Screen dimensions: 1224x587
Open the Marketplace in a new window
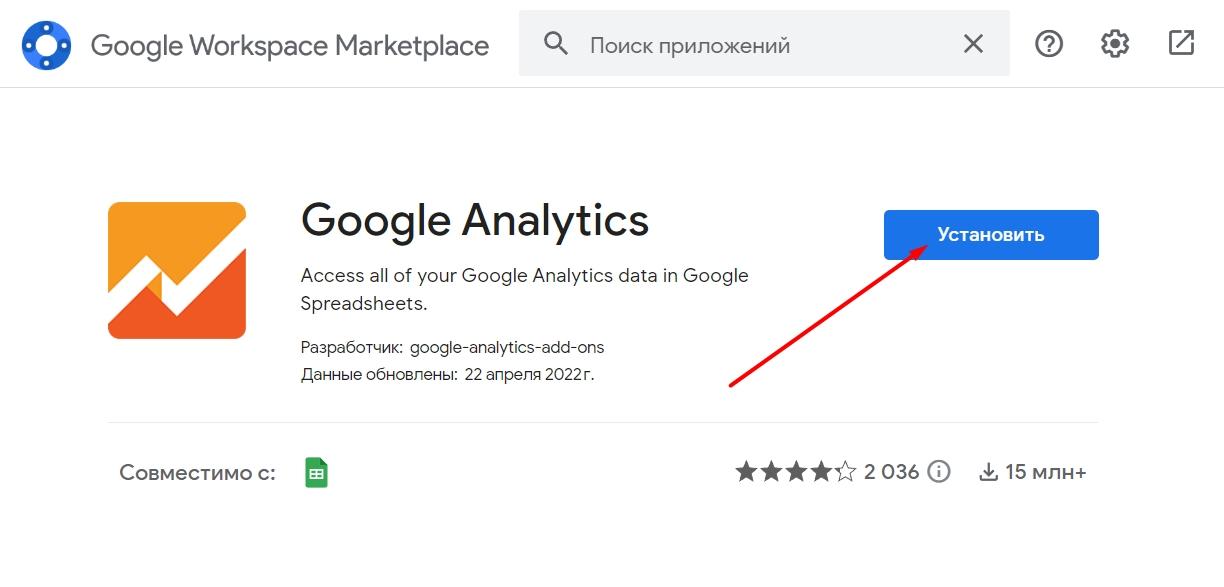click(x=1181, y=43)
